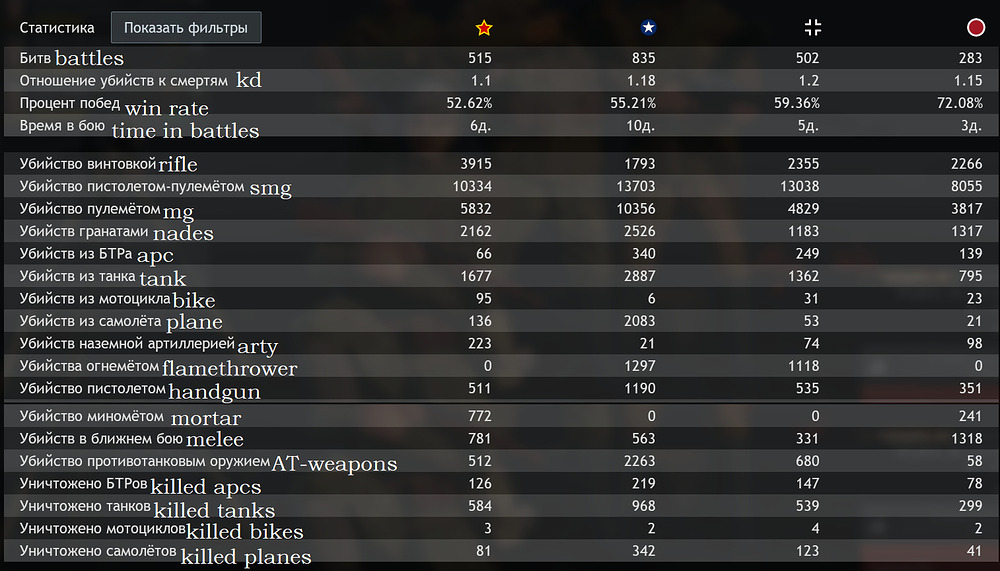The width and height of the screenshot is (1000, 571).
Task: Select the Убийство винтовкой rifle row
Action: pyautogui.click(x=108, y=164)
